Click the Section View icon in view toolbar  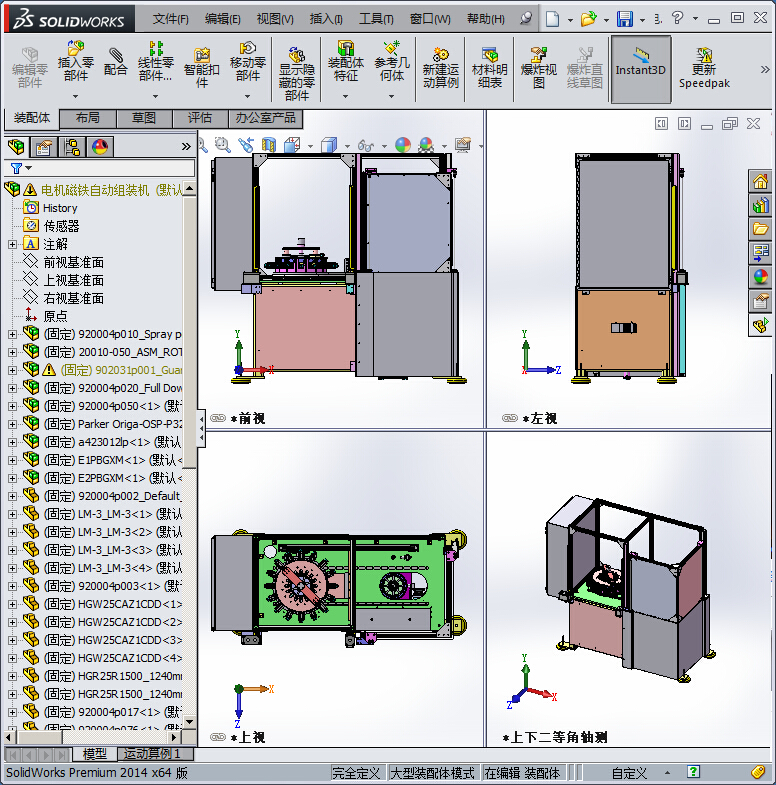[x=269, y=145]
